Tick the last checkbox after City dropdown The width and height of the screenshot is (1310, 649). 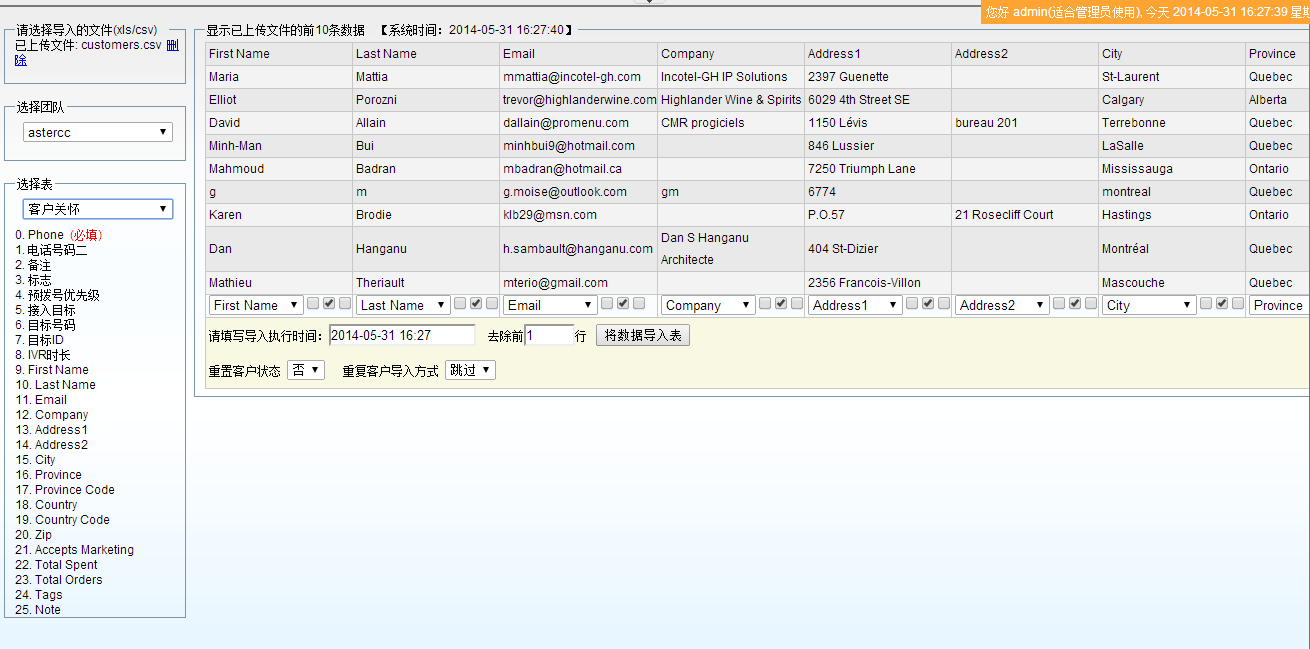[x=1238, y=304]
